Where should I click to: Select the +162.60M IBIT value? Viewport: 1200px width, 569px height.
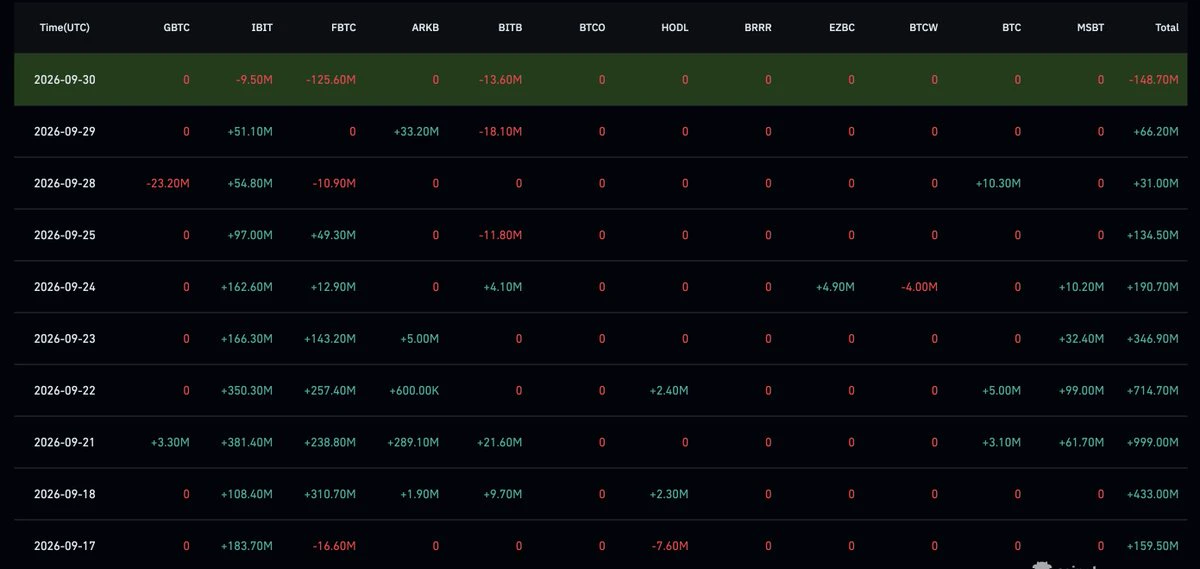248,287
